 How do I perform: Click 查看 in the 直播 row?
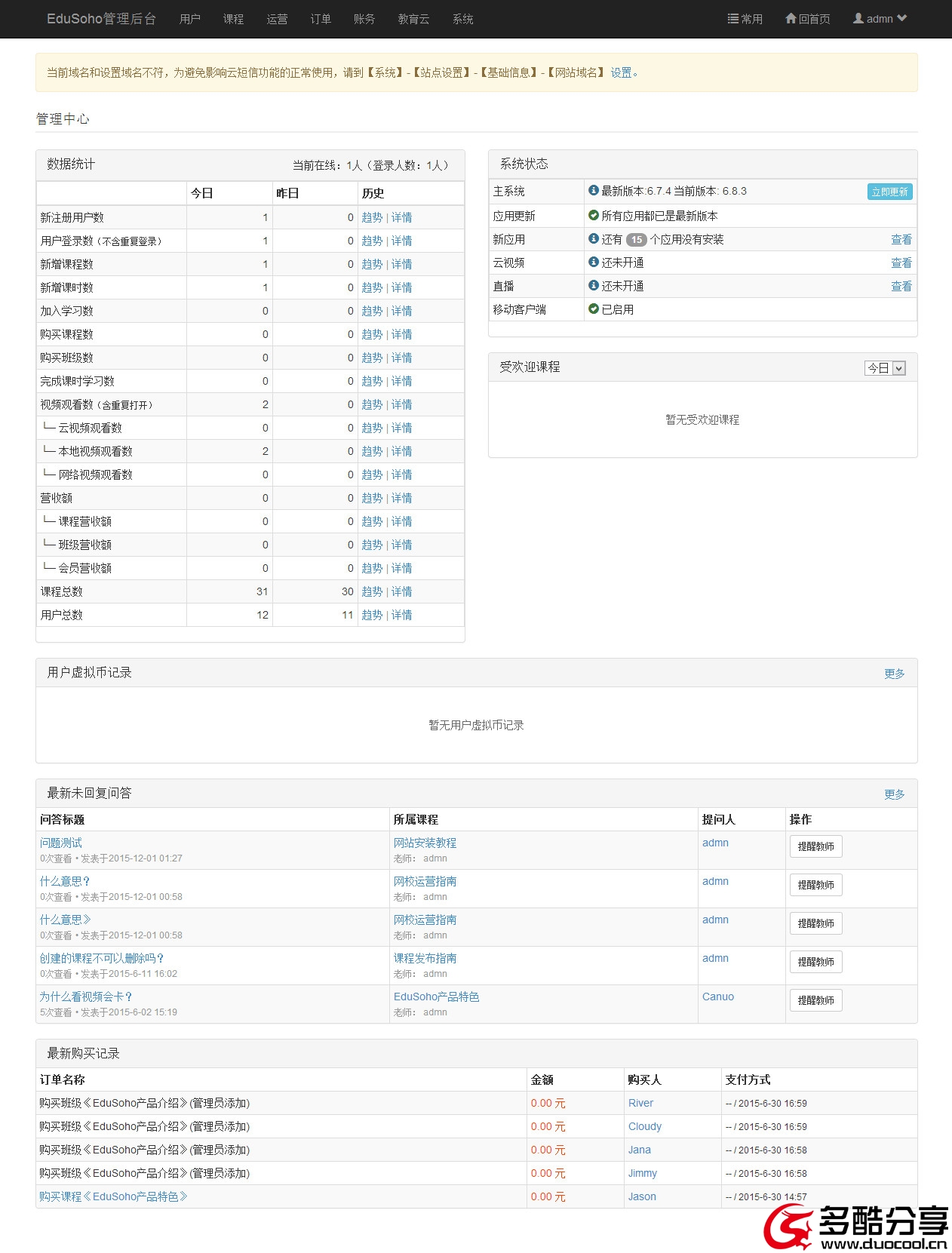coord(901,286)
